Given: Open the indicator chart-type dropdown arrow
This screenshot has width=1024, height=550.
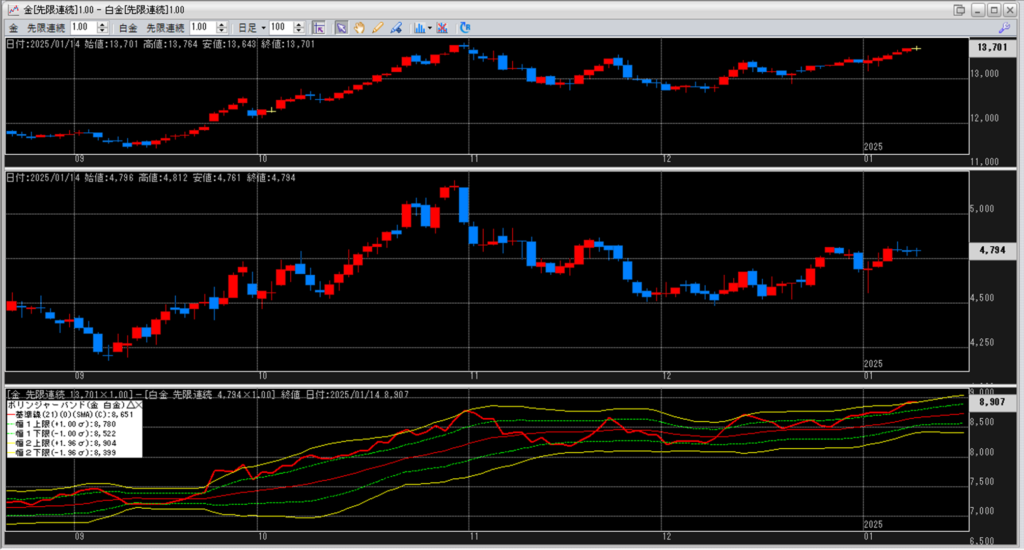Looking at the screenshot, I should [429, 27].
